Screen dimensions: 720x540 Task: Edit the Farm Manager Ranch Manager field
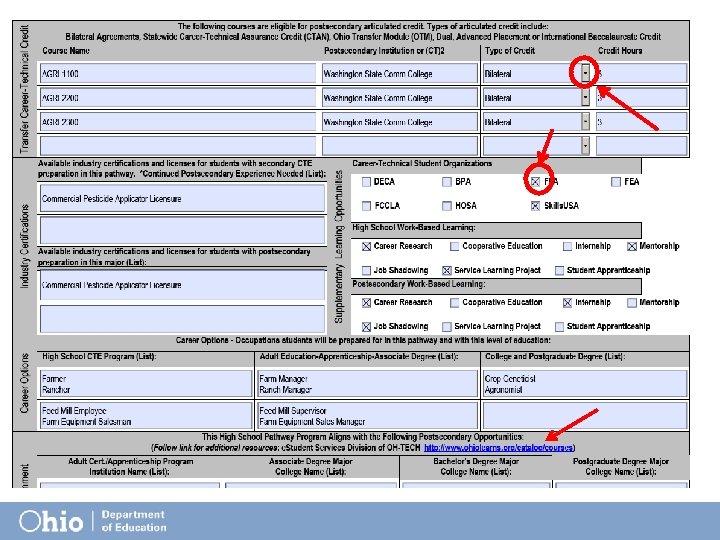367,384
